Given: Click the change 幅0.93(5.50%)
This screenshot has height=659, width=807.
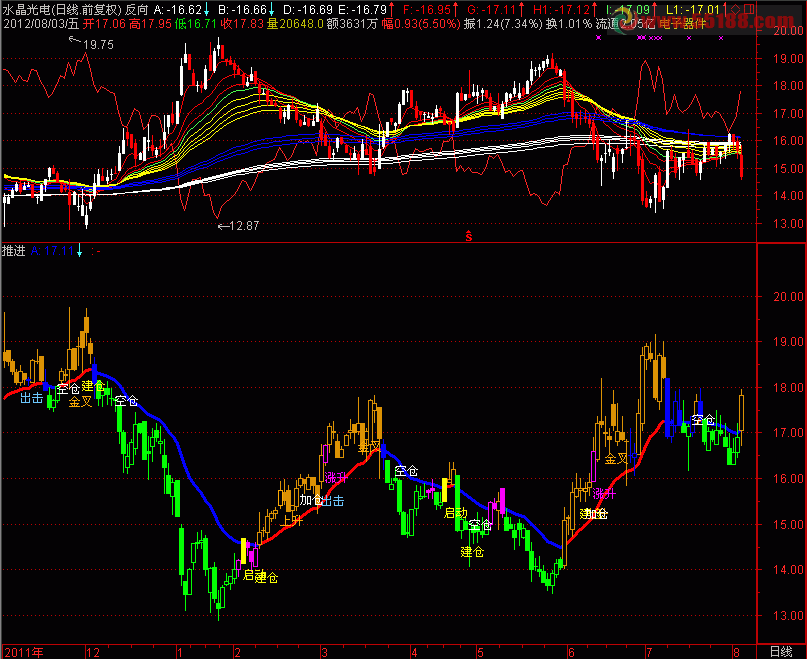Looking at the screenshot, I should (x=421, y=23).
